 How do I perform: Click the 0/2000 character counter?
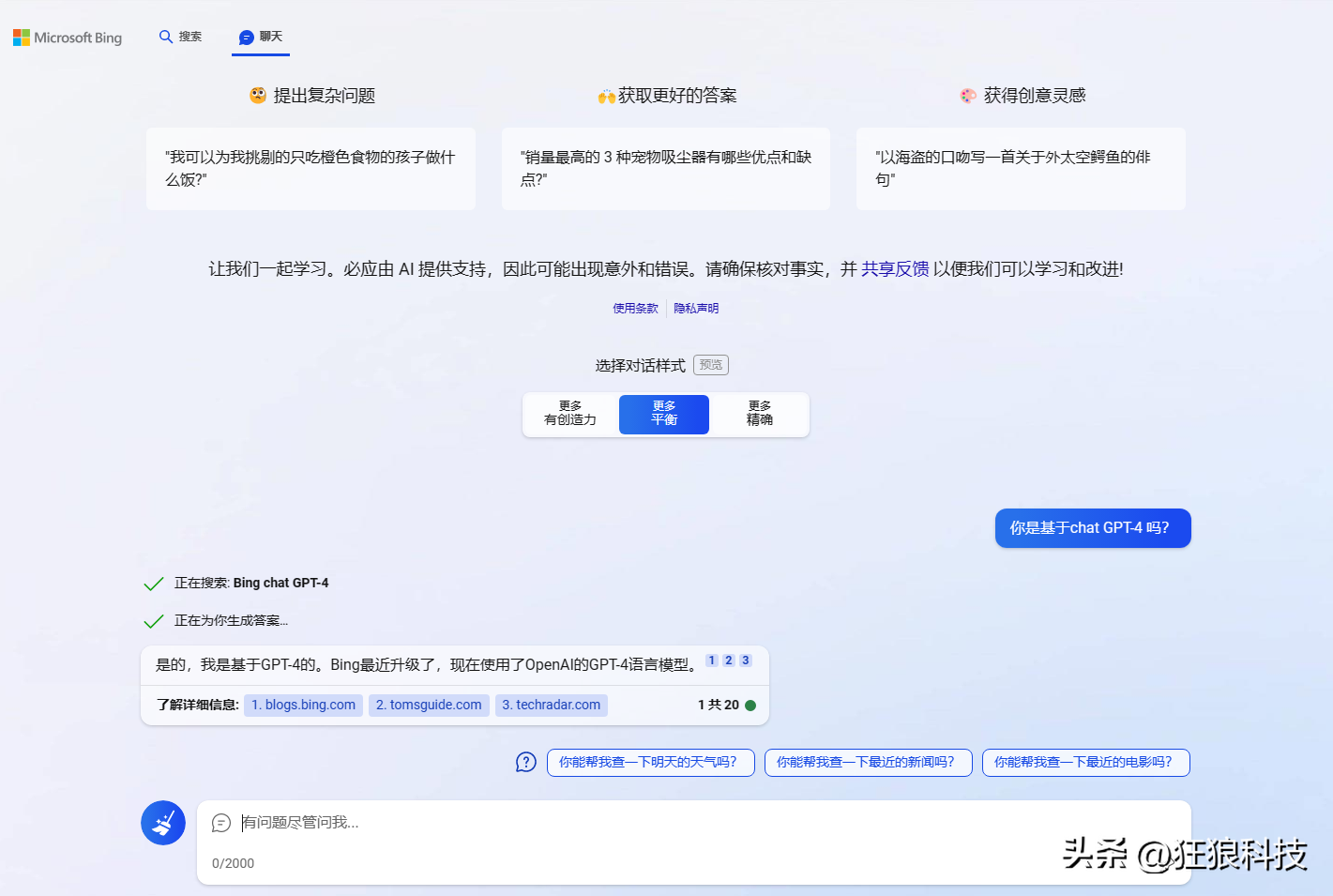click(233, 863)
